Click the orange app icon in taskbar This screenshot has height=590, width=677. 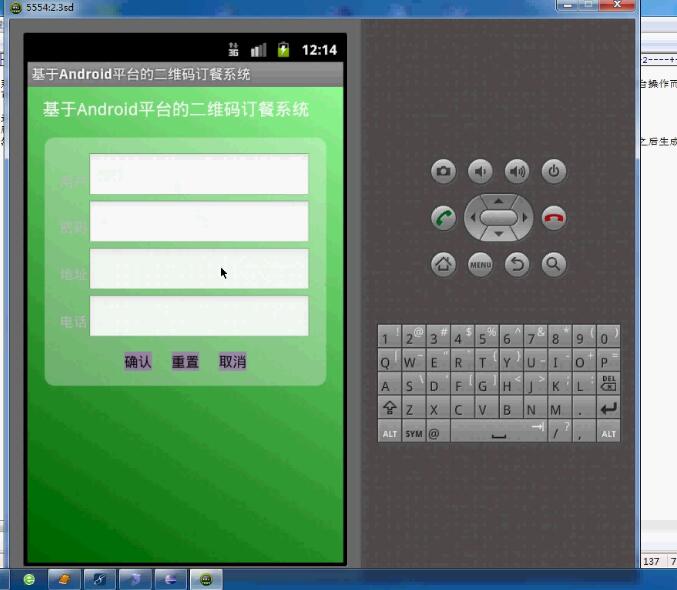(x=64, y=579)
